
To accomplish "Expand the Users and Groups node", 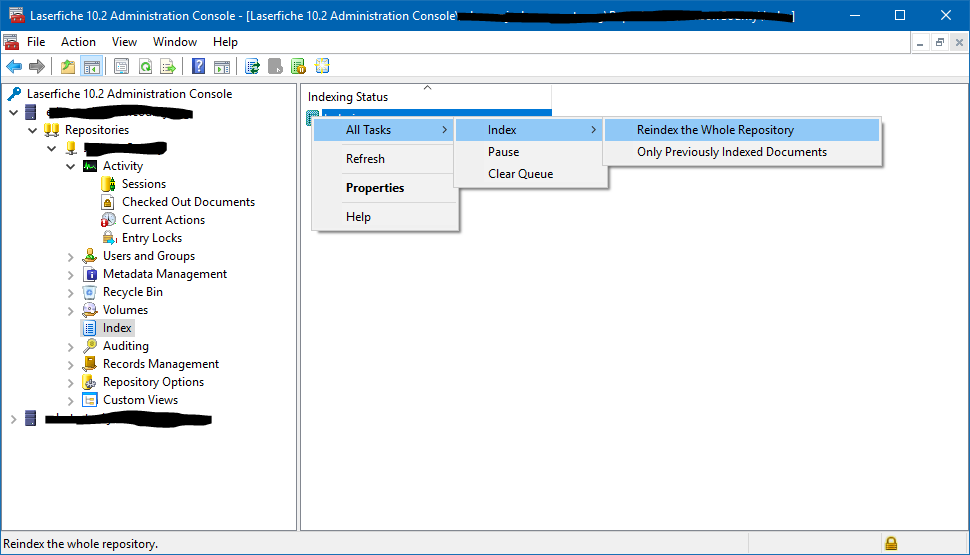I will coord(71,257).
